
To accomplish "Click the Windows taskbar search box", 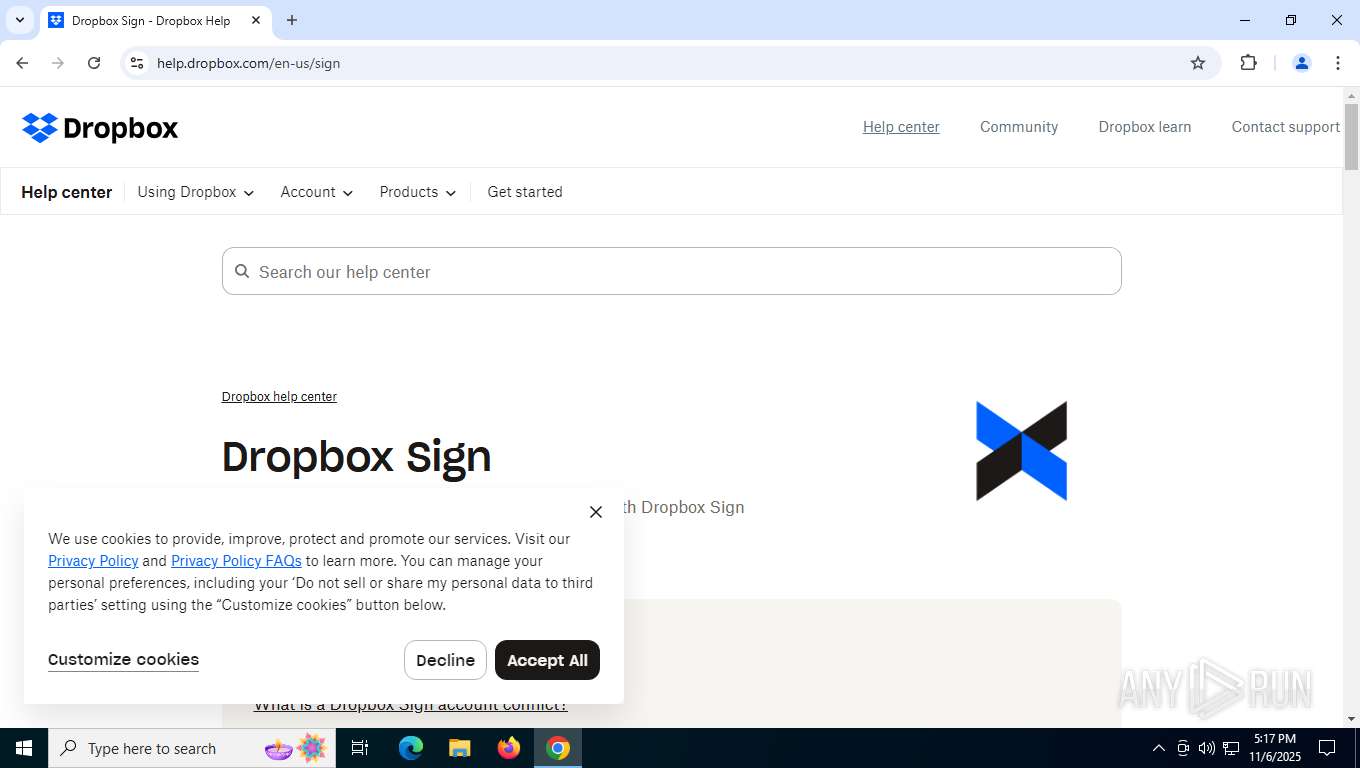I will [190, 748].
